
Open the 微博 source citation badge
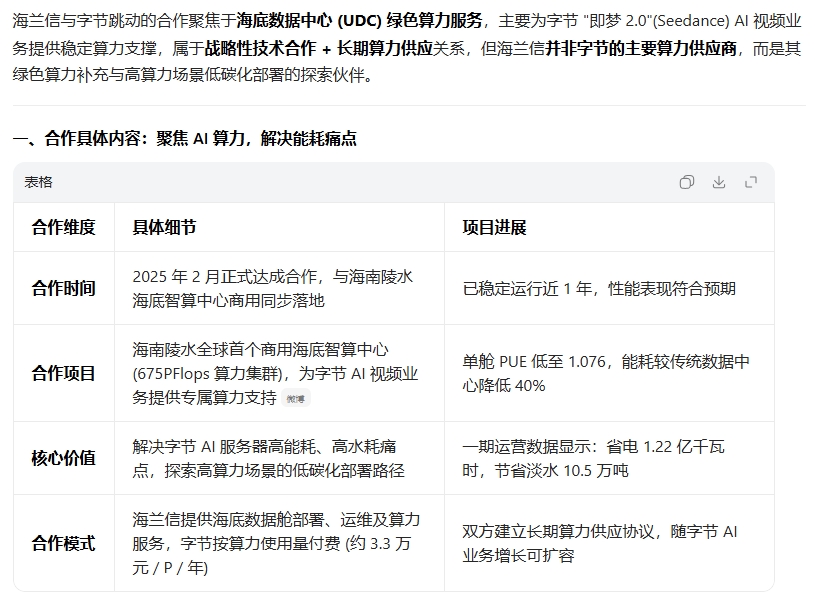296,399
